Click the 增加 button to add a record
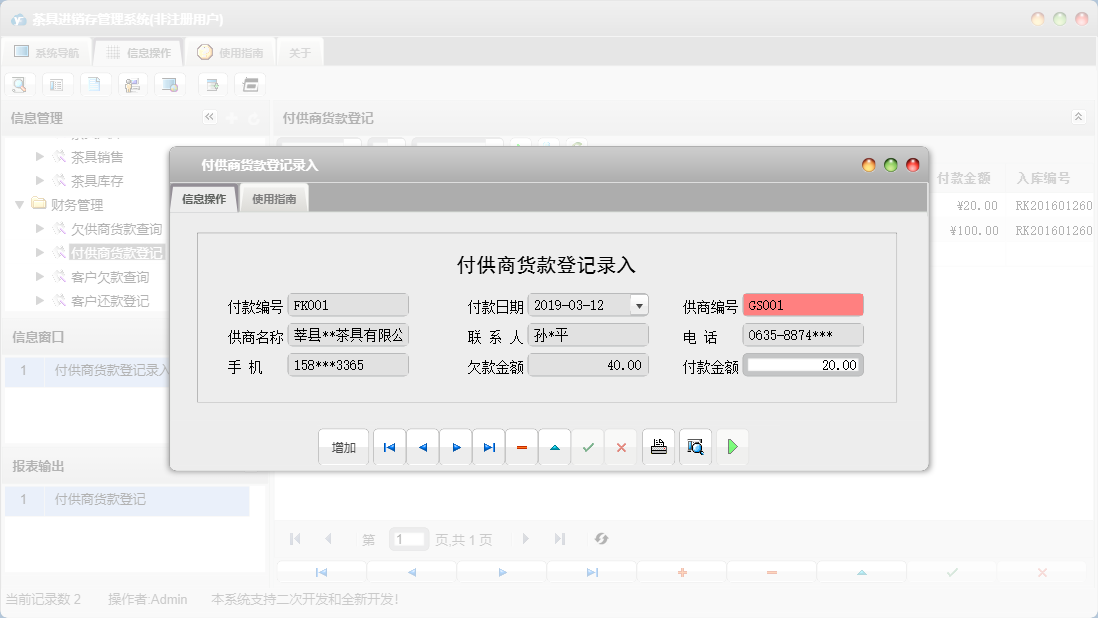Screen dimensions: 1098x618 [343, 447]
